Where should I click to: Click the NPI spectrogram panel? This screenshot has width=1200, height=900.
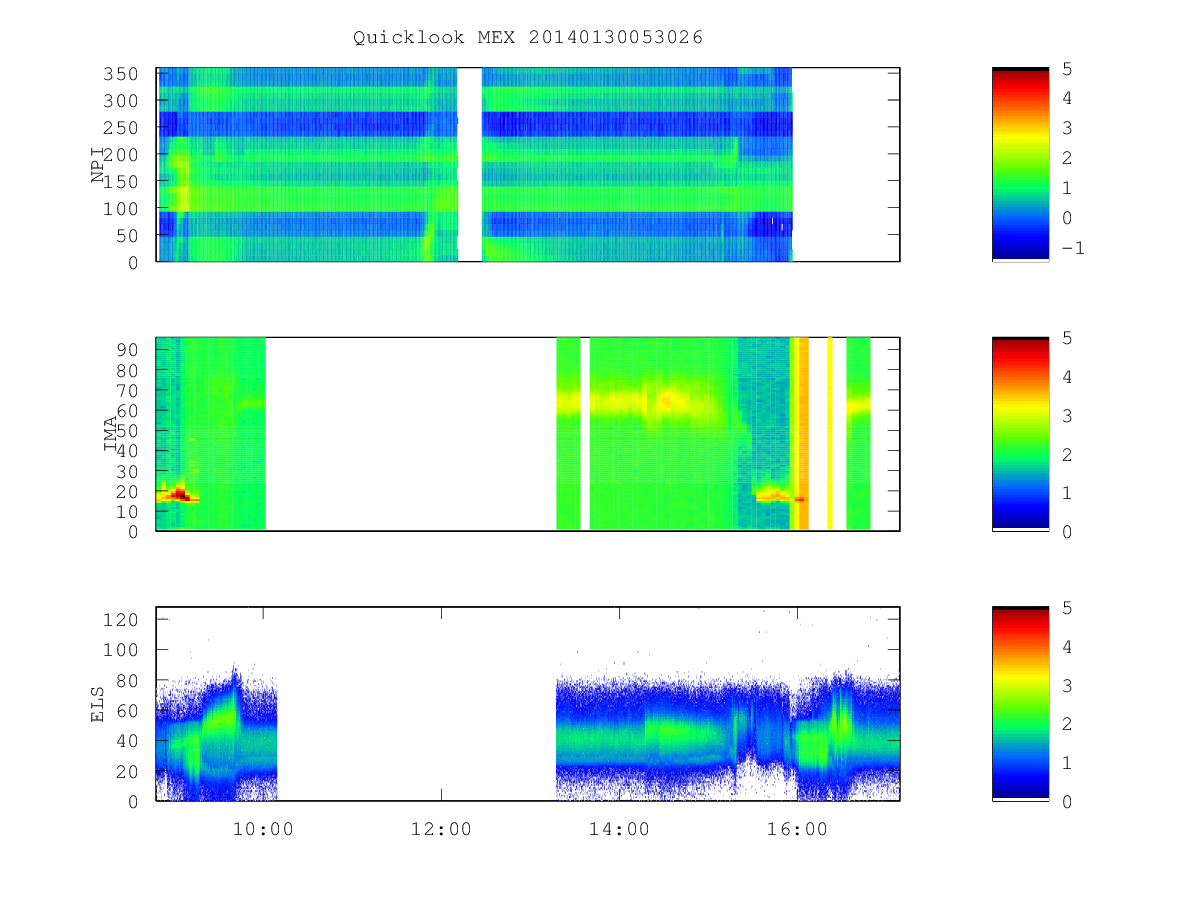click(x=528, y=165)
